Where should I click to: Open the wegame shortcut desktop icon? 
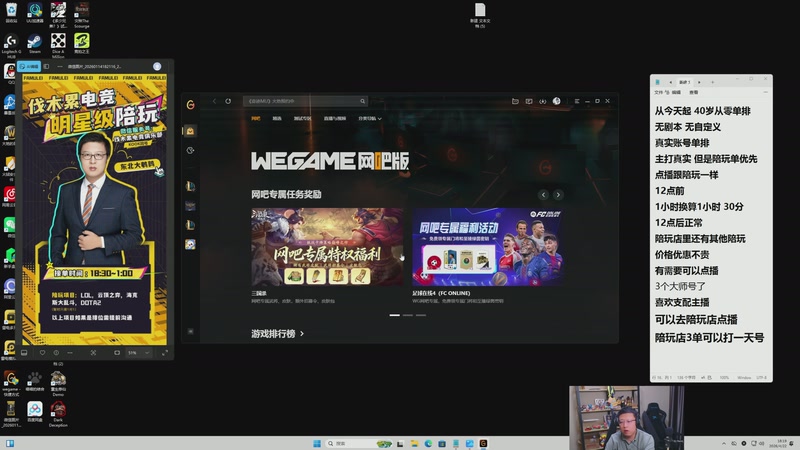(11, 383)
